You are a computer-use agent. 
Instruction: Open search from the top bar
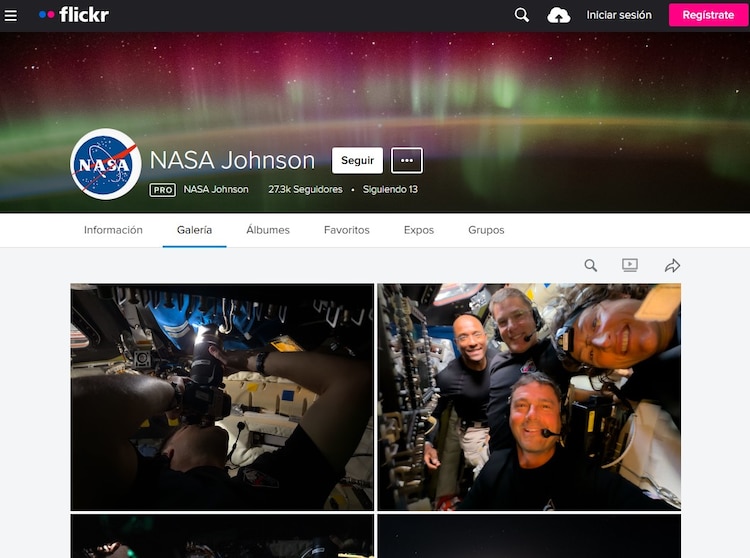click(x=521, y=15)
